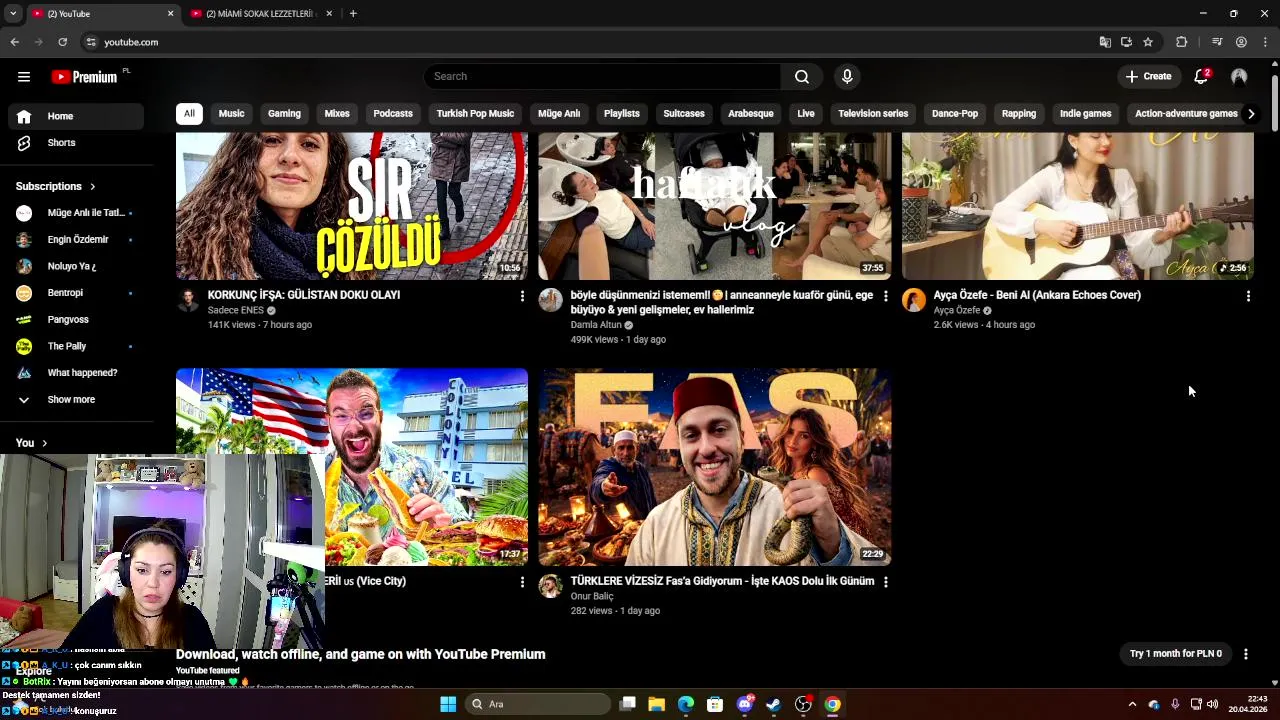Open more options for Onur Baliç video

pos(885,582)
